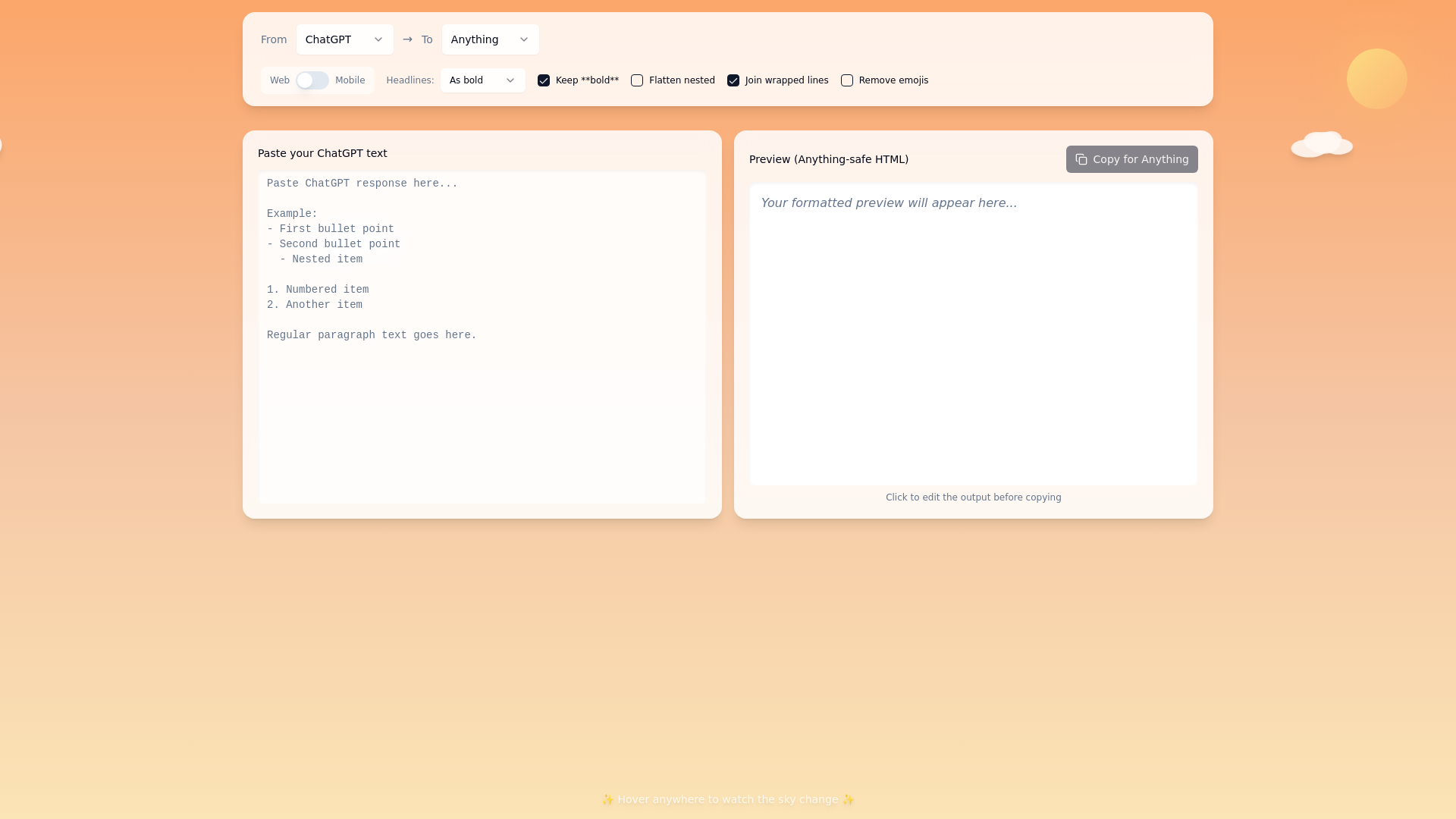
Task: Click the Anything dropdown chevron
Action: tap(524, 39)
